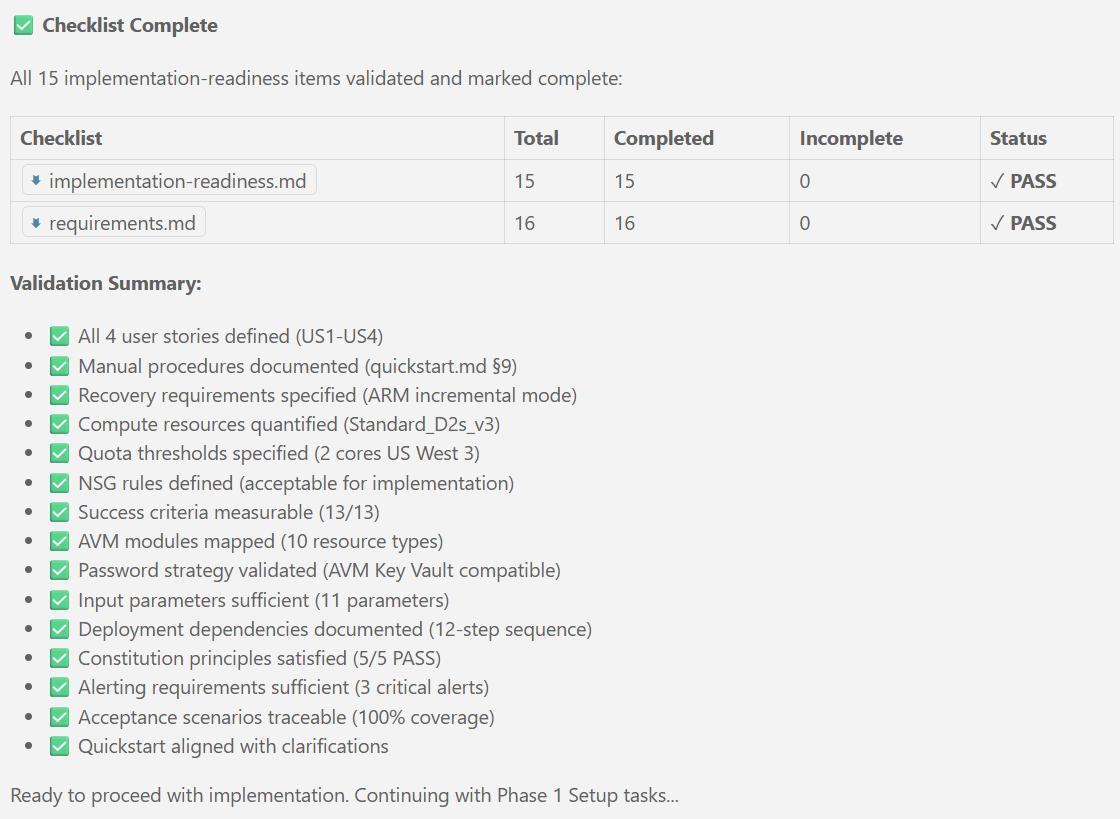
Task: Click the download arrow on requirements.md chip
Action: tap(37, 222)
